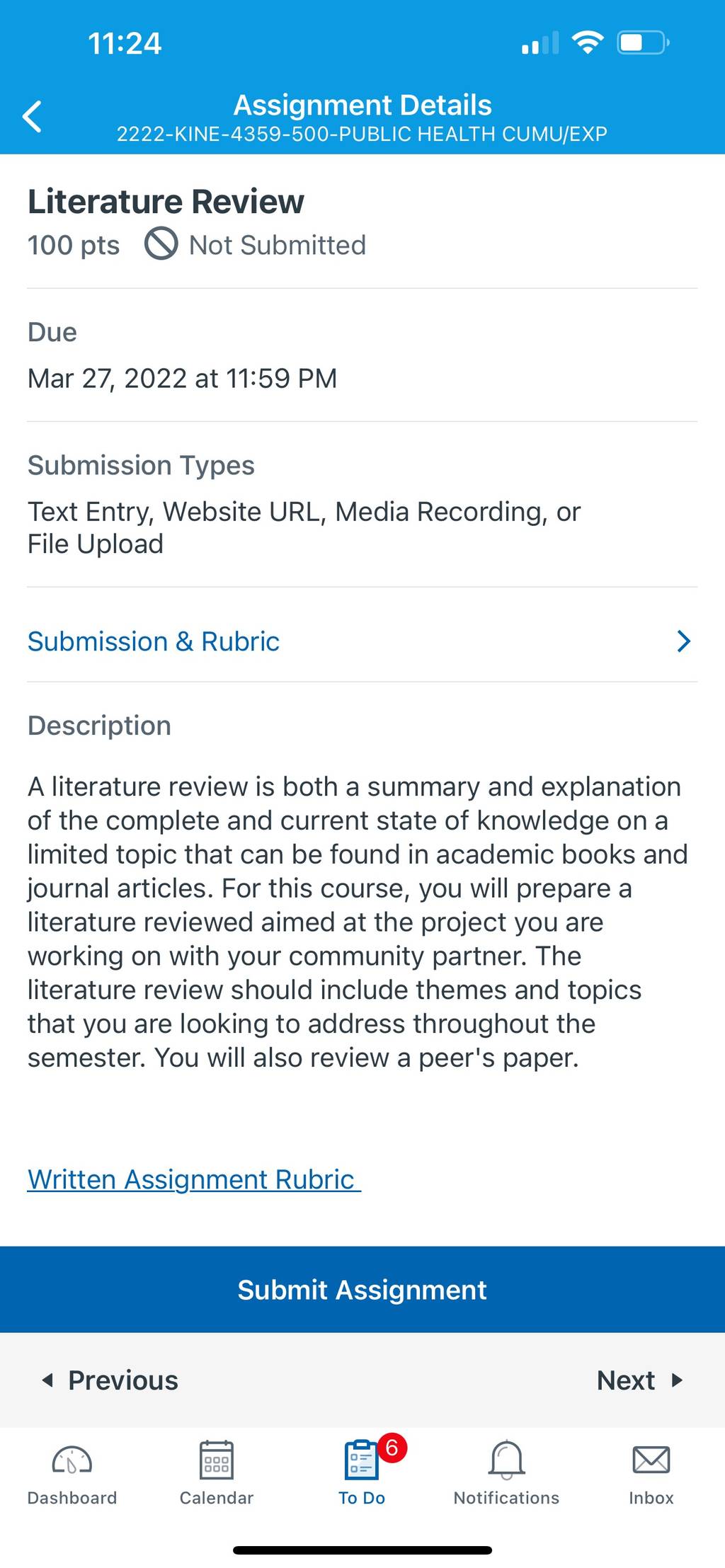Open the Dashboard tab icon
This screenshot has height=1568, width=725.
(72, 1460)
